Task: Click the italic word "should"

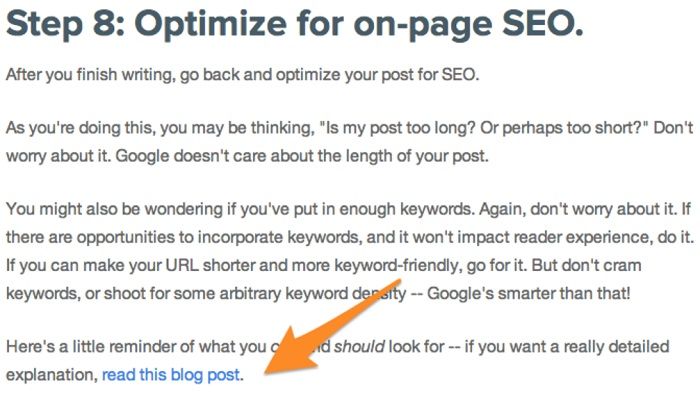Action: click(x=359, y=346)
